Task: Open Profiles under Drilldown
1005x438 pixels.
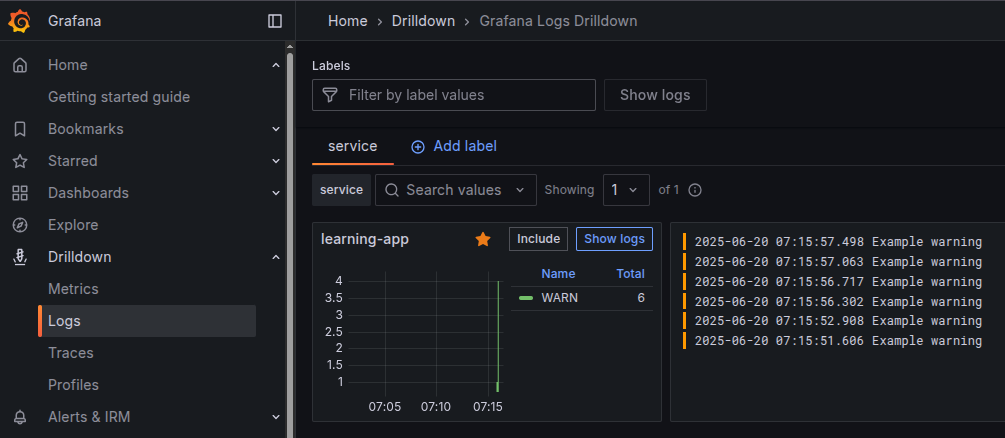Action: [73, 385]
